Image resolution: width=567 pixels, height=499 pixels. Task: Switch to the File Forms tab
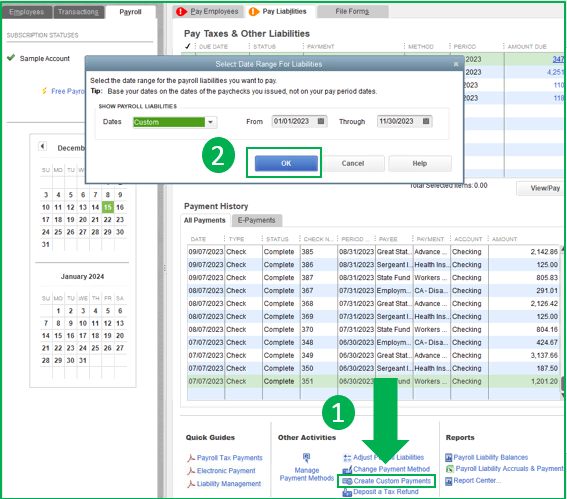pos(352,12)
